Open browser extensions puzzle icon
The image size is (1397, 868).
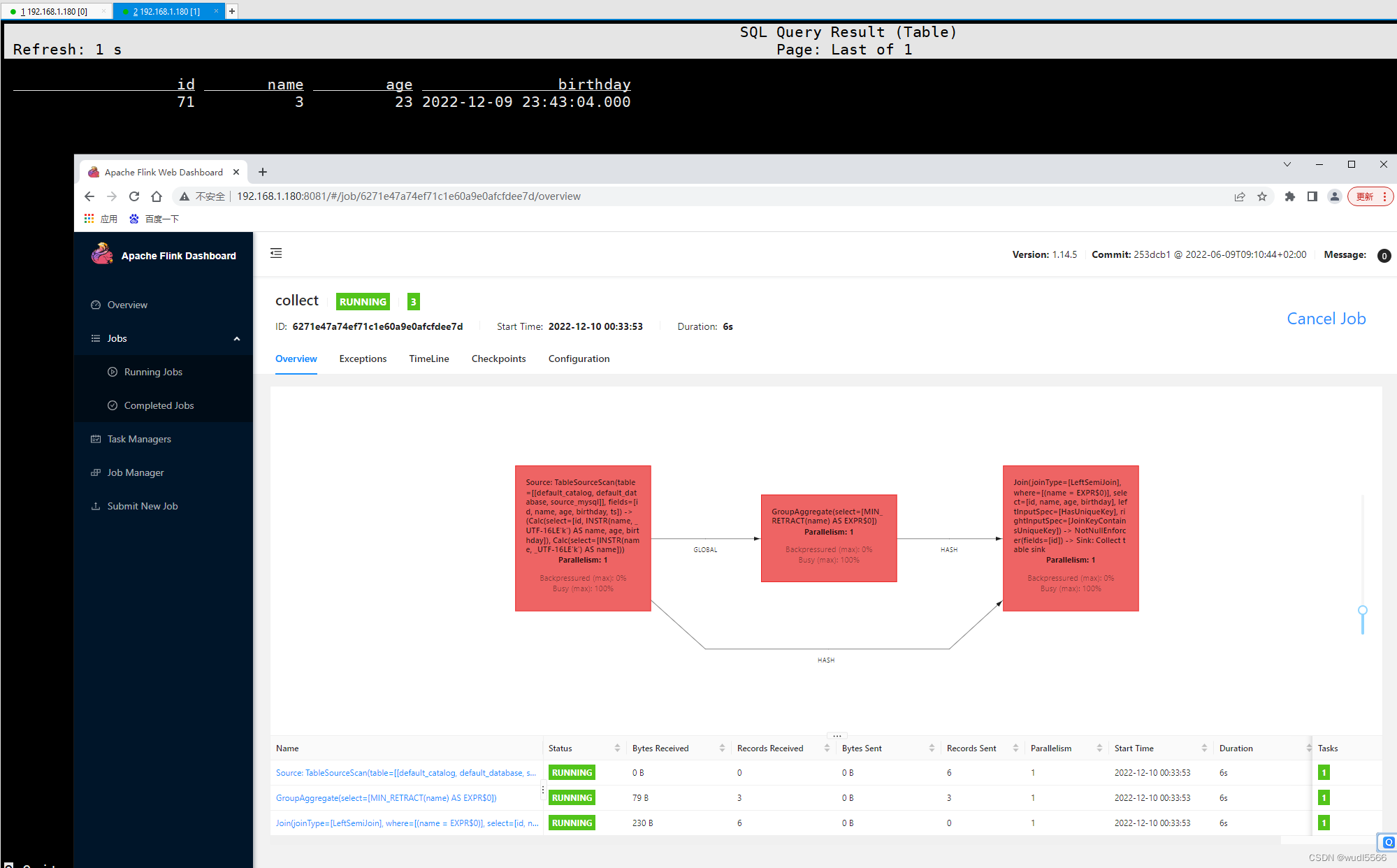click(1290, 196)
